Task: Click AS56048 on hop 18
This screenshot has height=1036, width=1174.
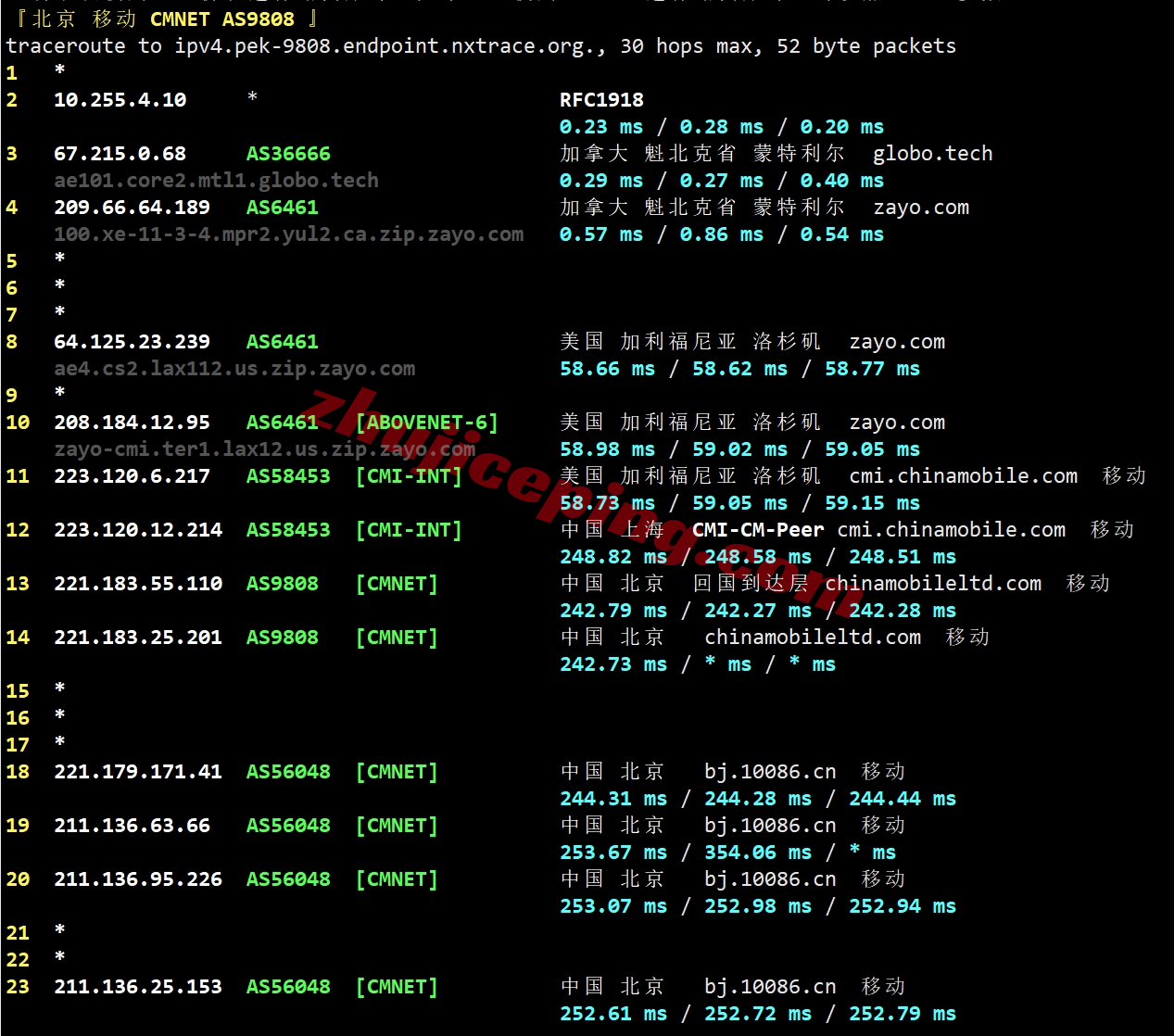Action: point(288,772)
